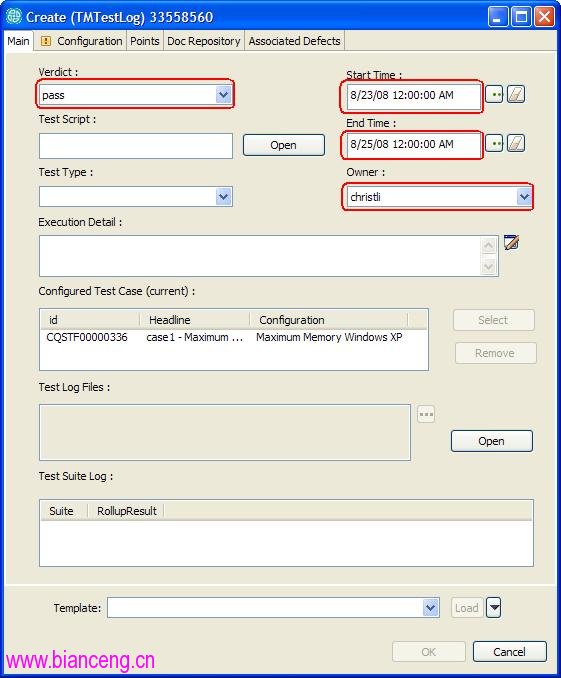This screenshot has width=561, height=678.
Task: Close the Create TMTestLog window
Action: pyautogui.click(x=545, y=17)
